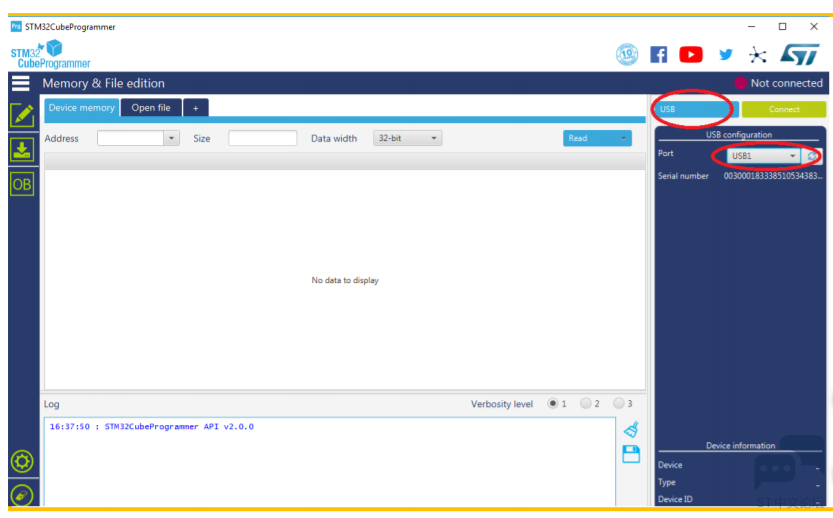Open Memory & File edition pencil icon

coord(22,115)
